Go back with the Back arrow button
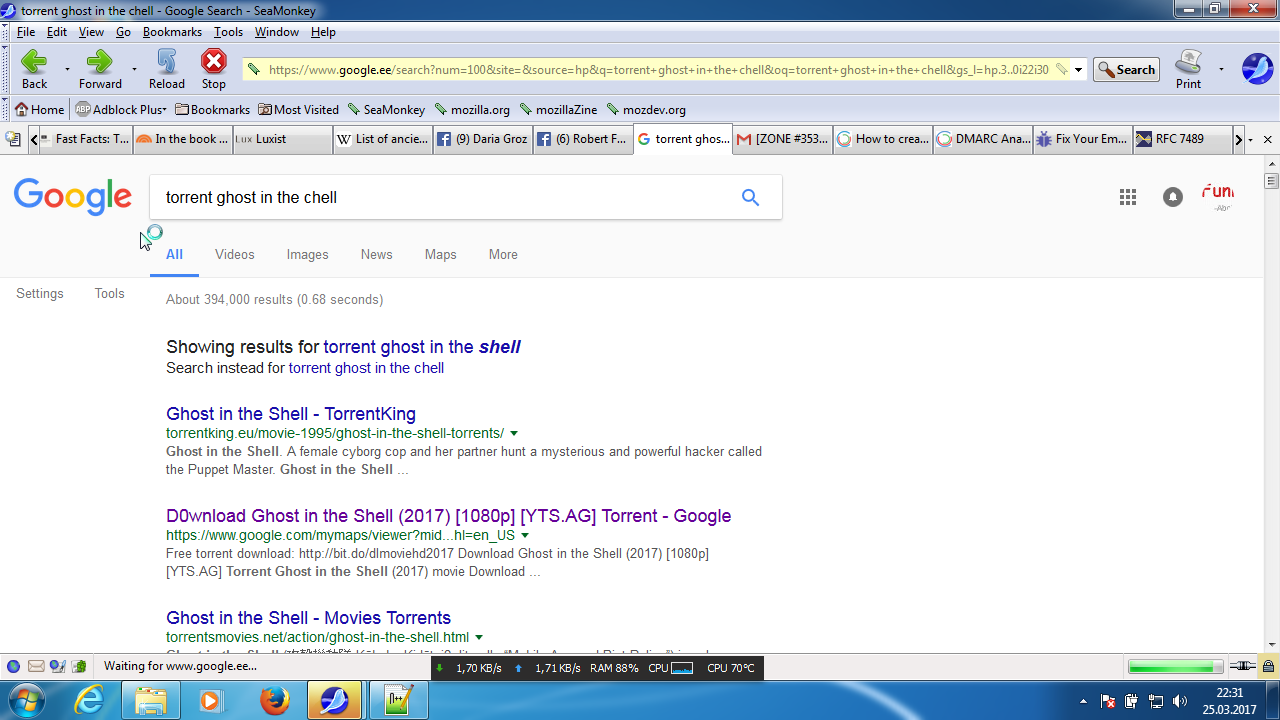Viewport: 1280px width, 720px height. pyautogui.click(x=34, y=69)
